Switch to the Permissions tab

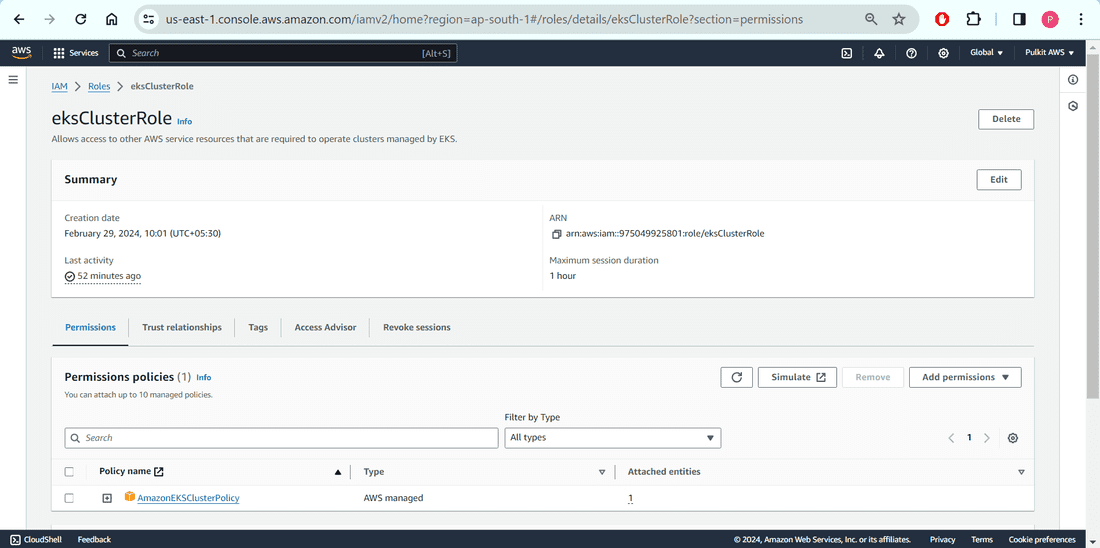coord(90,327)
